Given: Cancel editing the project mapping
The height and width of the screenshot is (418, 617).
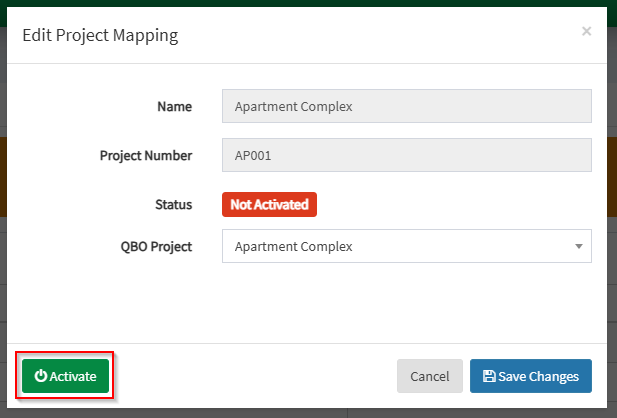Looking at the screenshot, I should [429, 376].
